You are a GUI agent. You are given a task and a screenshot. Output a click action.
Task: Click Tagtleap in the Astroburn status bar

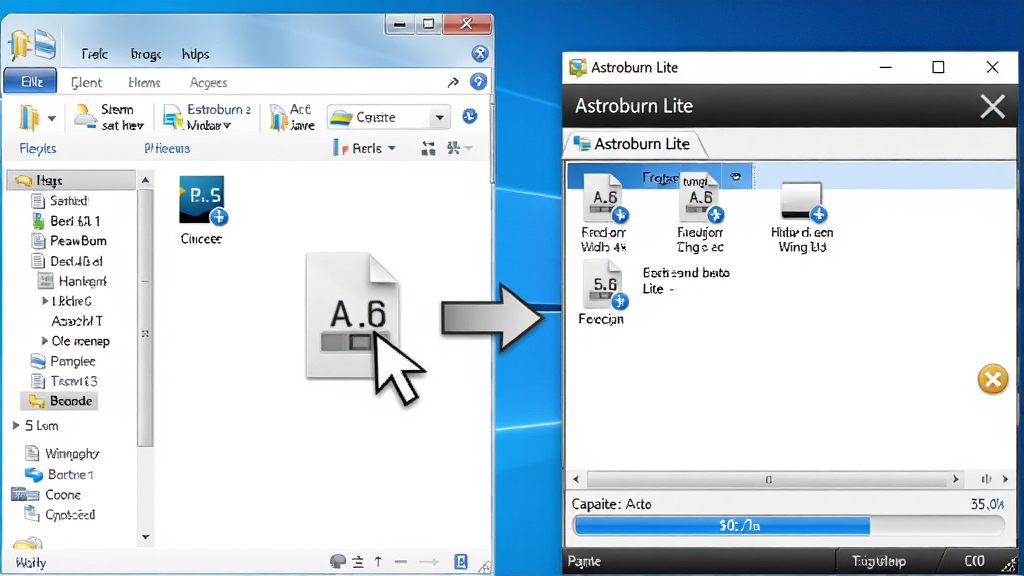tap(879, 562)
